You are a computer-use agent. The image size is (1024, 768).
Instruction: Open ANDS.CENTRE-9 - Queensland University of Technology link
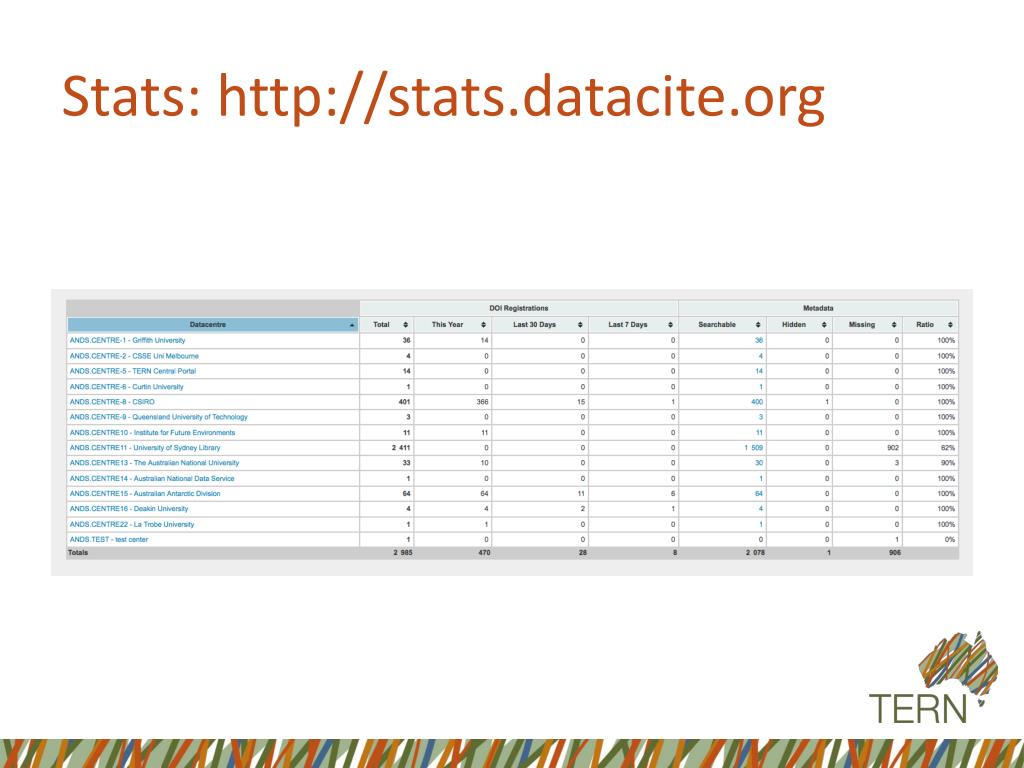[159, 417]
